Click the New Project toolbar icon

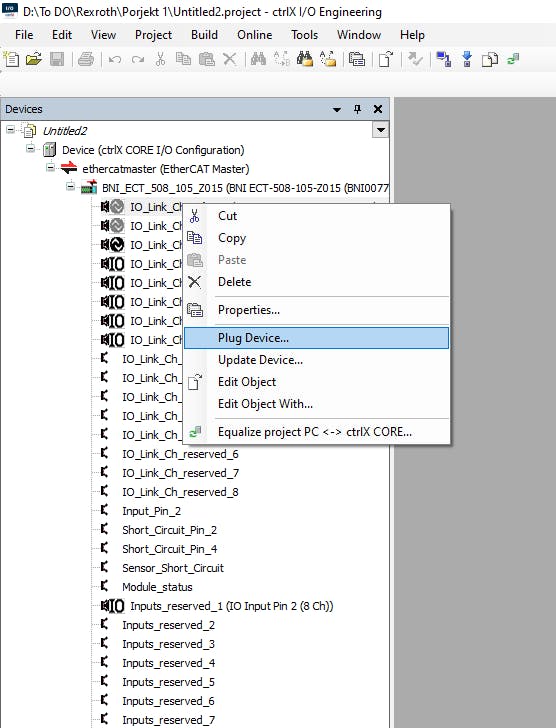pos(11,59)
